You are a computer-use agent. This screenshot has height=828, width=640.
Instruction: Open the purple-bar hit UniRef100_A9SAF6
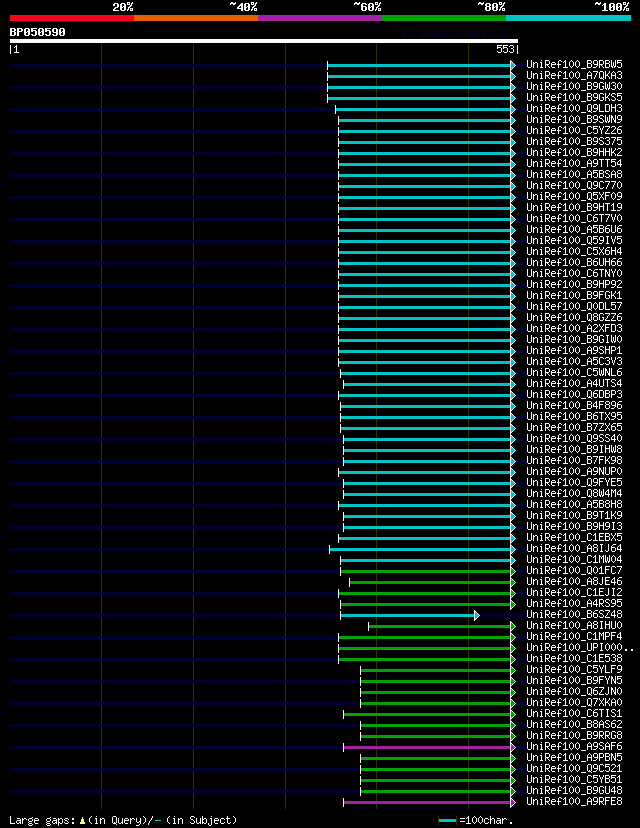[574, 747]
